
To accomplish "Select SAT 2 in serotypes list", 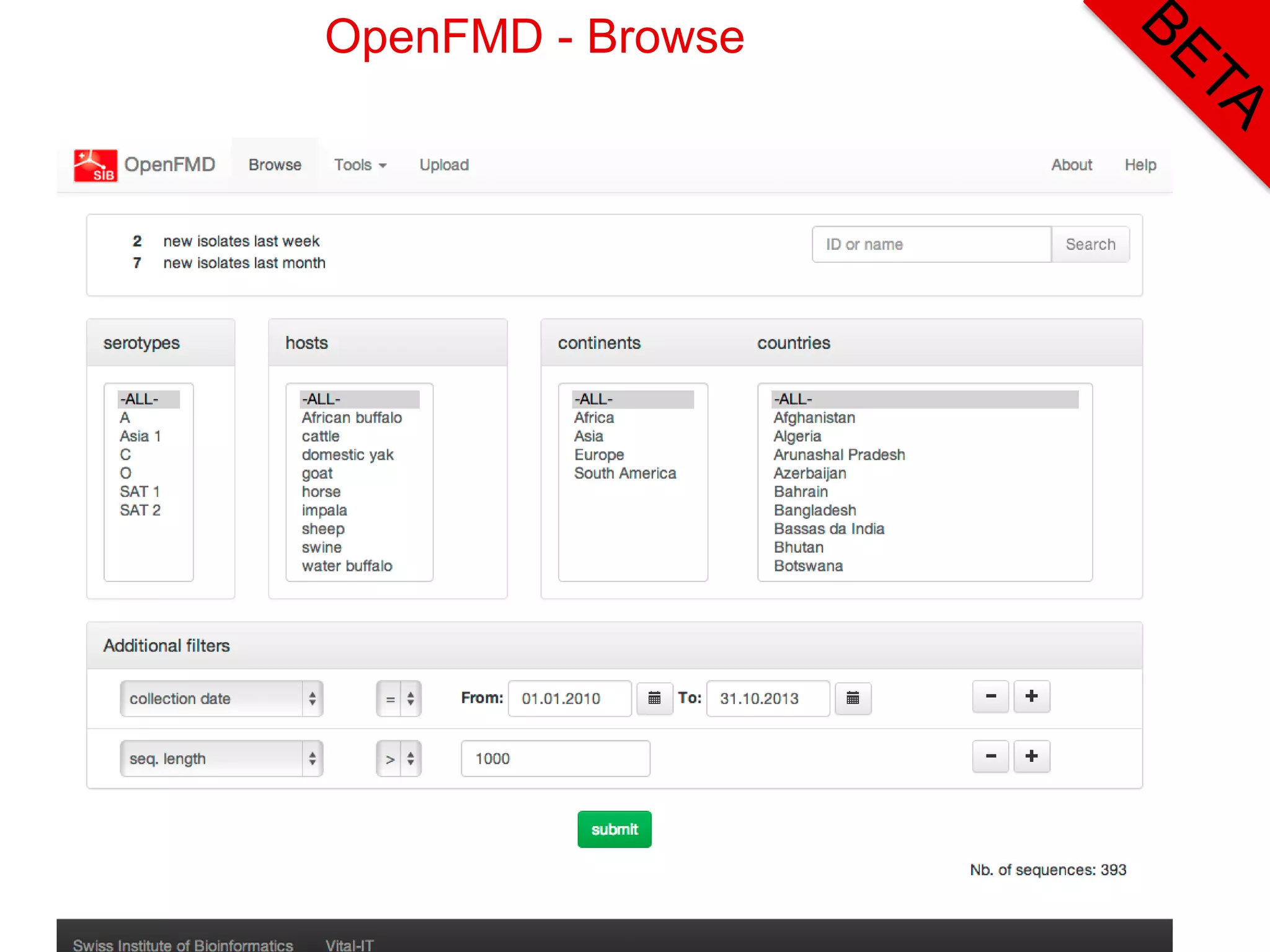I will pyautogui.click(x=140, y=510).
